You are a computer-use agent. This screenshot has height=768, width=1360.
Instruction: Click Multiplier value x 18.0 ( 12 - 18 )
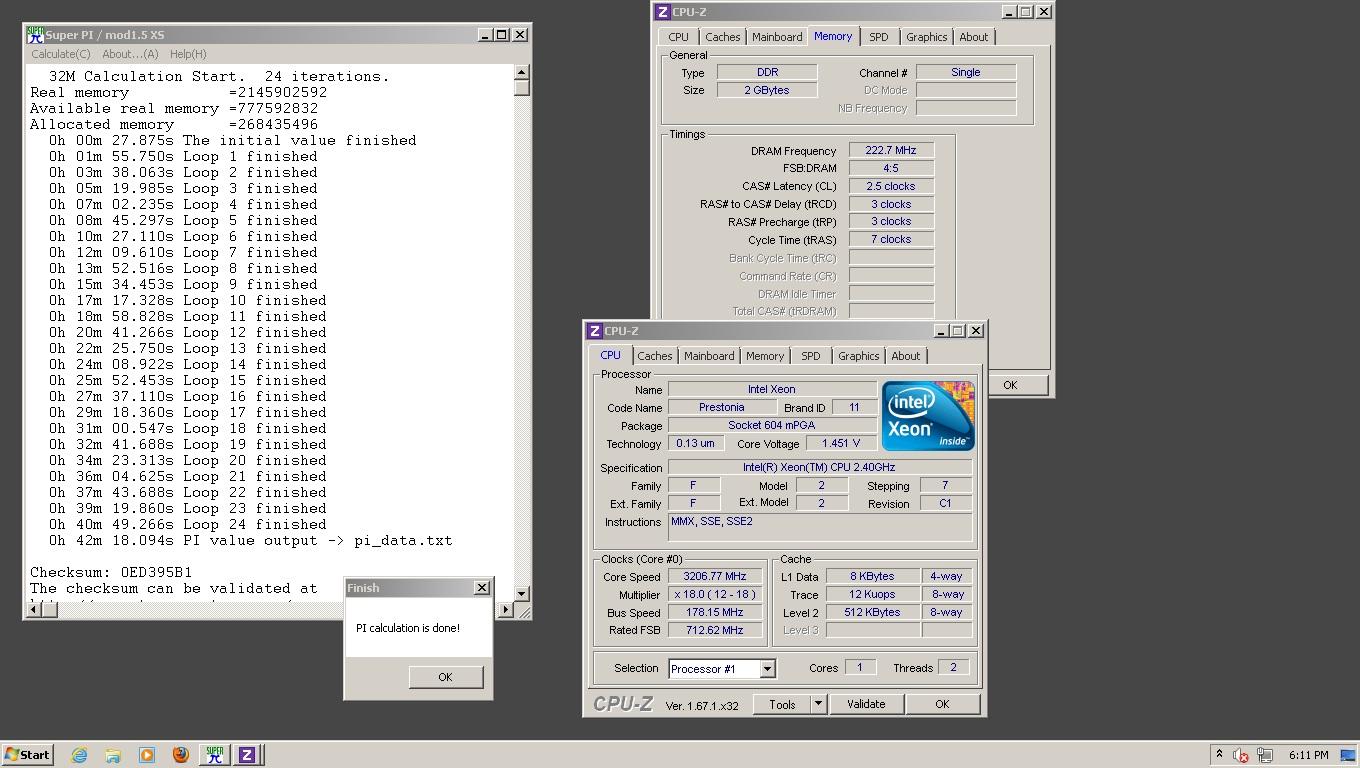tap(715, 594)
